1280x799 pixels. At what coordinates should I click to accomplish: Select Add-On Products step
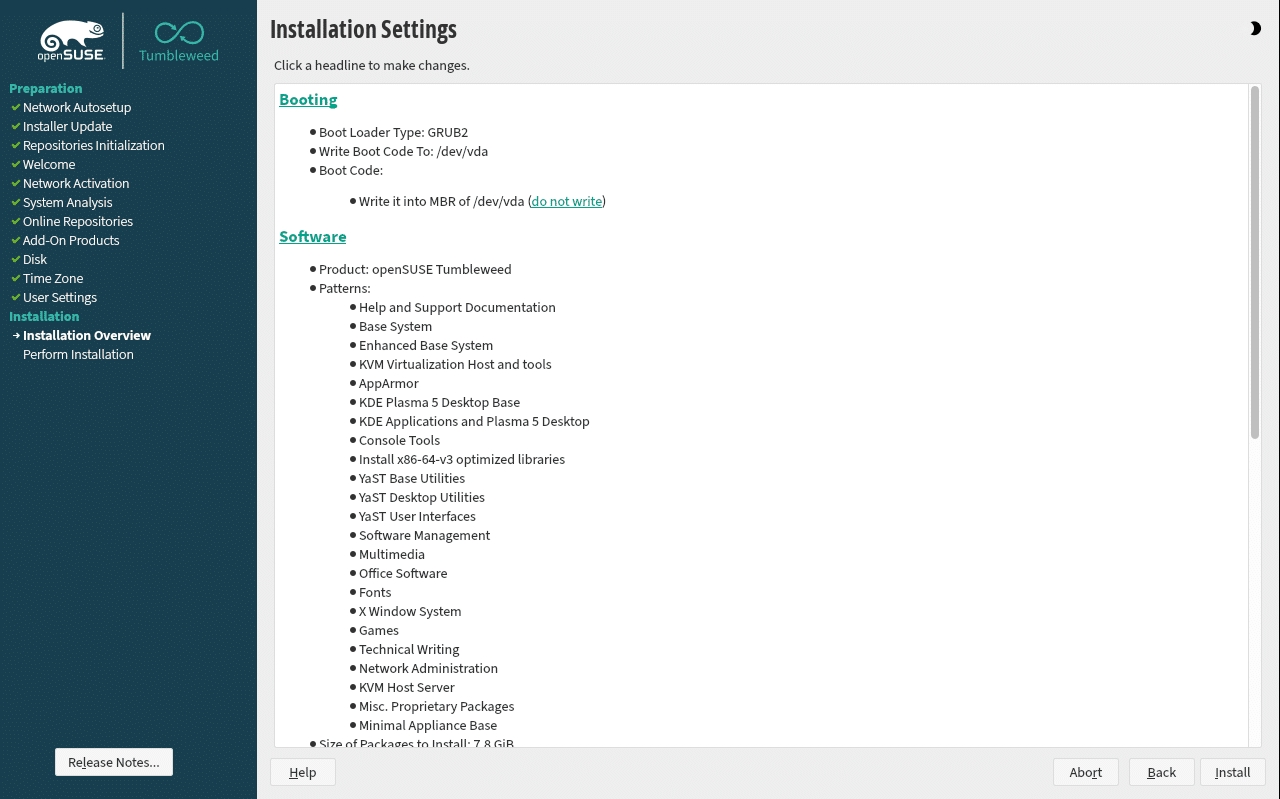(71, 240)
